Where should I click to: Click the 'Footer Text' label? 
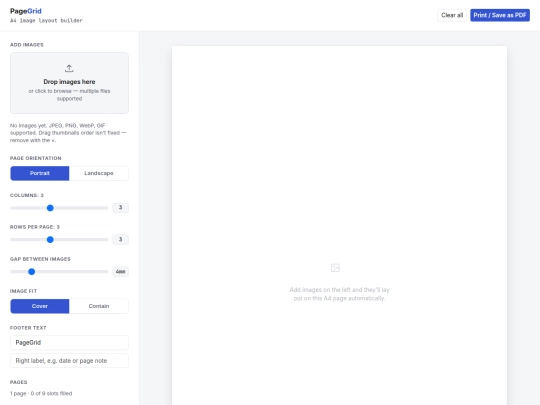28,328
